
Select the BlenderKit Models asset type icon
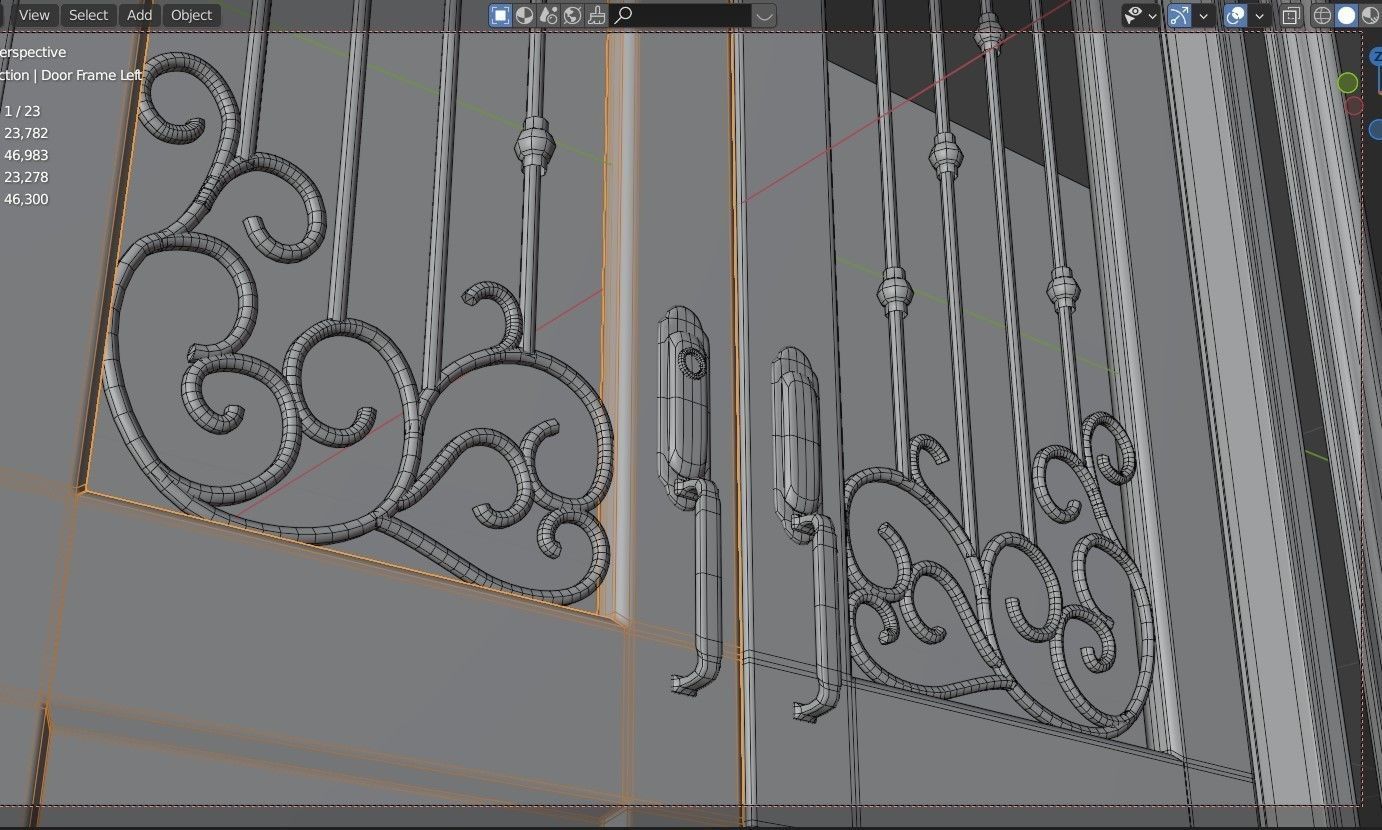tap(500, 15)
